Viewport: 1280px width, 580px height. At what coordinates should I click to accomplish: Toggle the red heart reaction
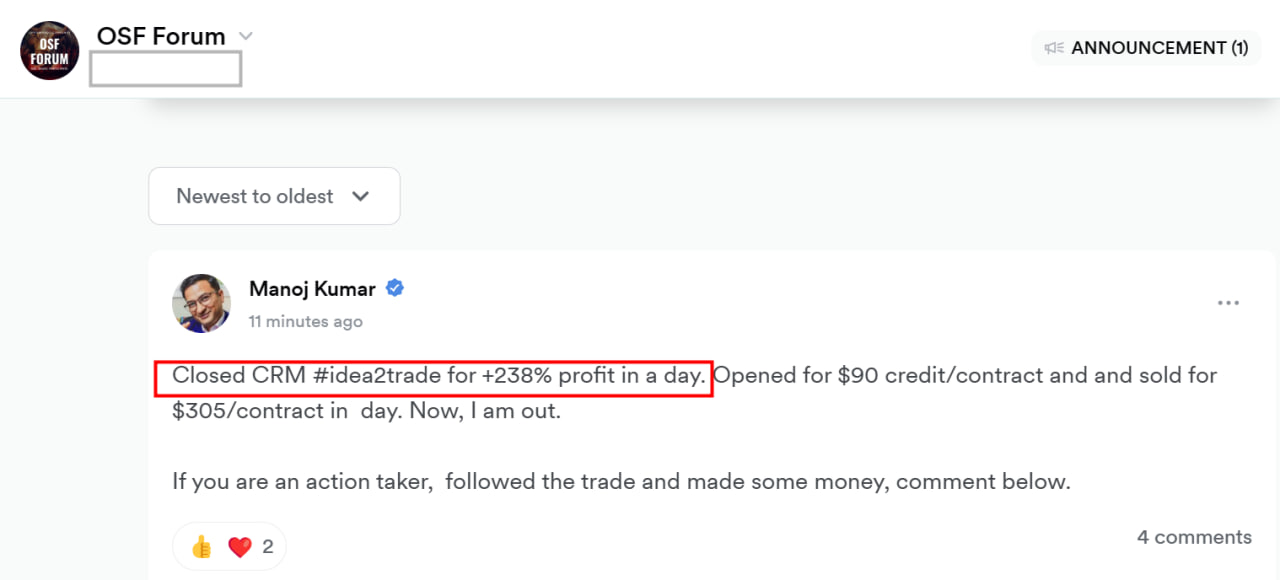239,547
